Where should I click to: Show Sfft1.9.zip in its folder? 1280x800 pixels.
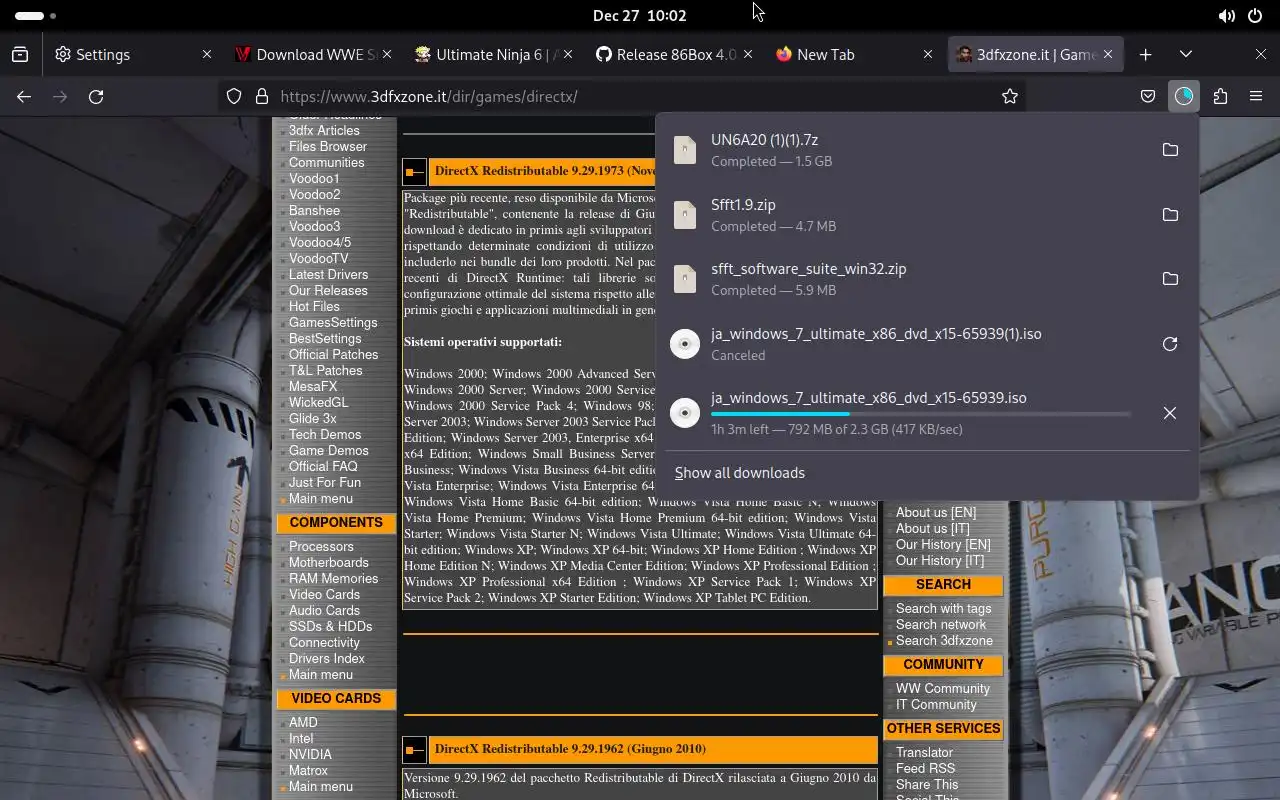(1170, 215)
